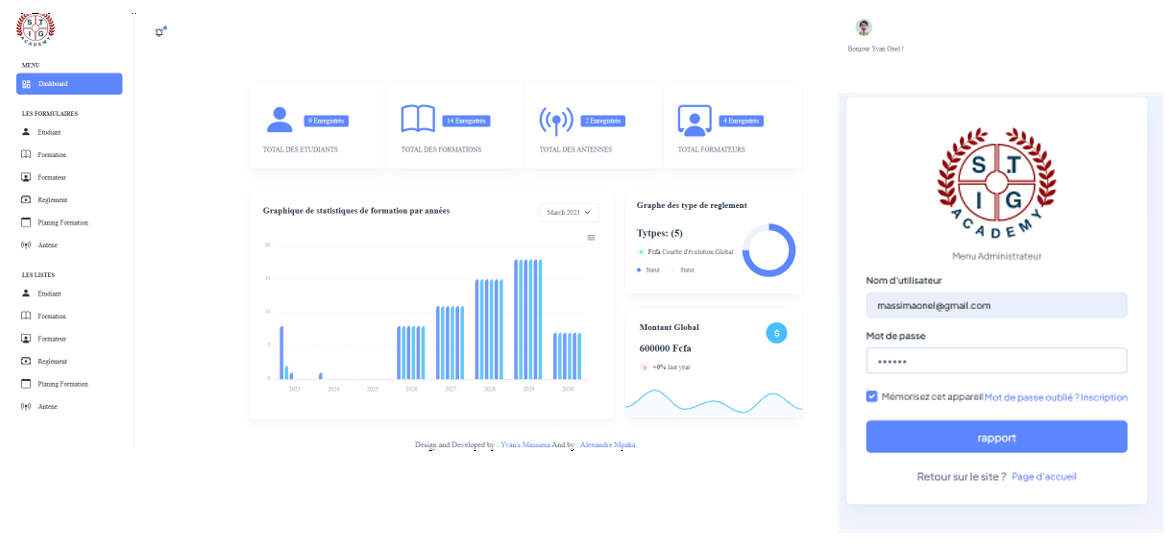Image resolution: width=1171 pixels, height=547 pixels.
Task: Select Dashboard in the sidebar menu
Action: pos(69,84)
